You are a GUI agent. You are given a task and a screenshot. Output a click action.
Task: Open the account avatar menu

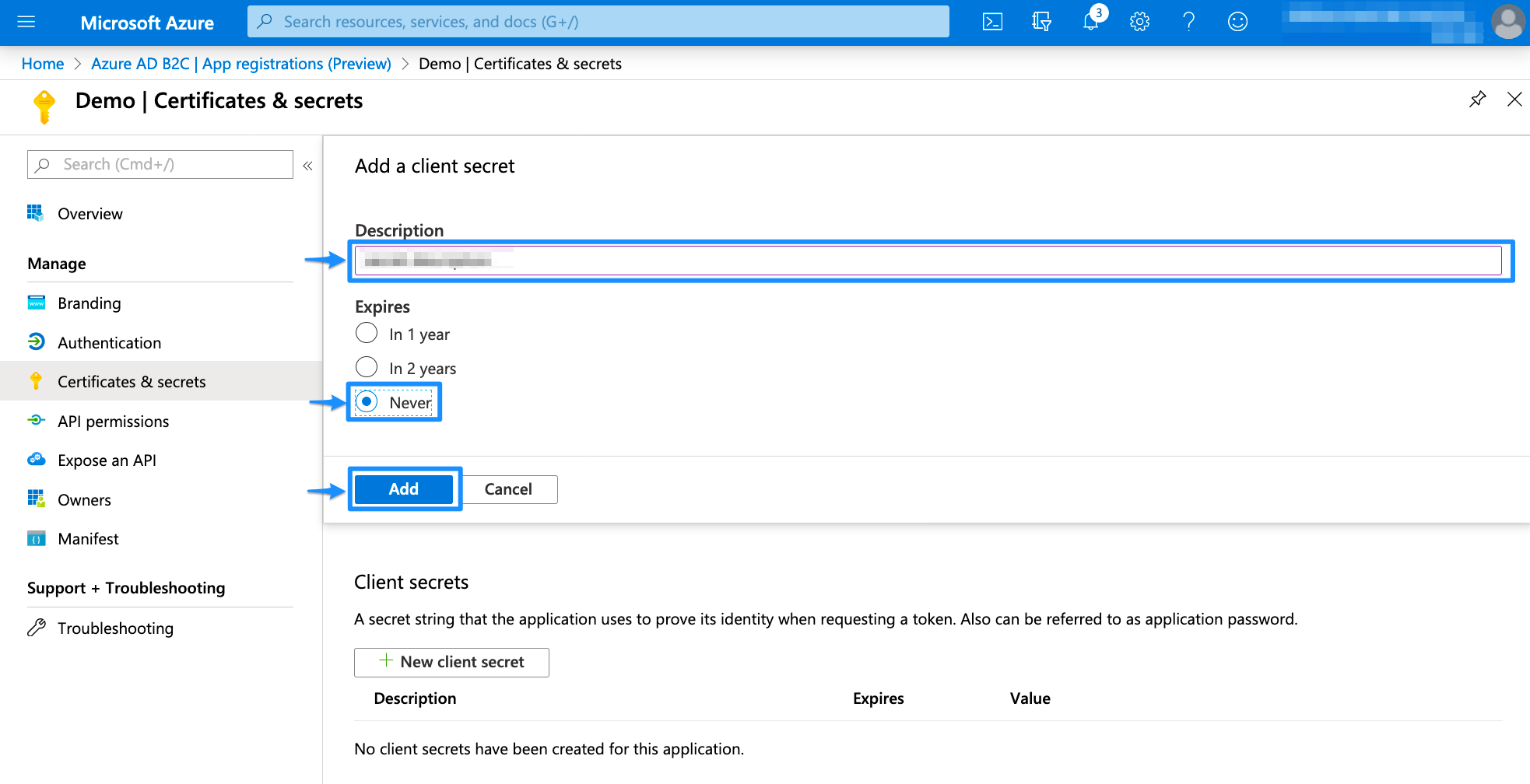tap(1507, 22)
